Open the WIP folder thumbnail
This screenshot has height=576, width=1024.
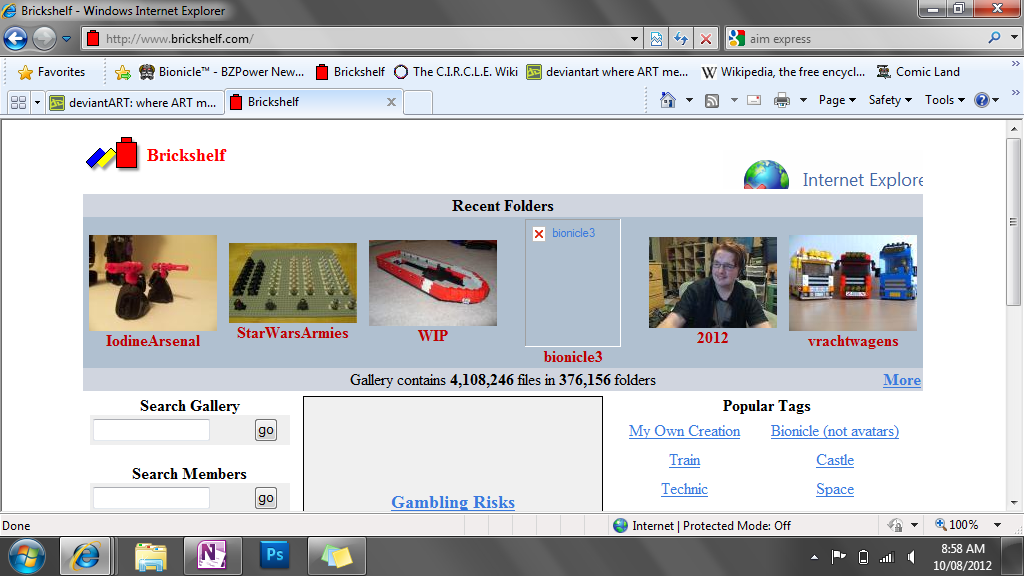433,283
